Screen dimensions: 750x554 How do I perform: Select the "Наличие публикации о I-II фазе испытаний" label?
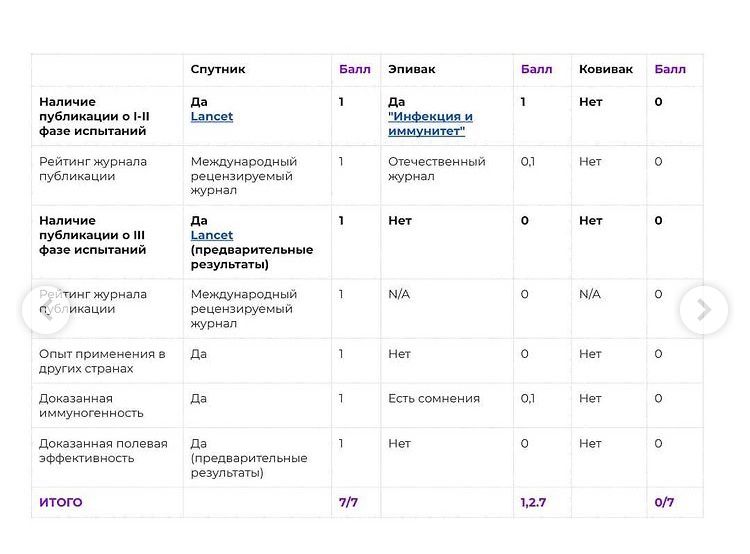point(94,117)
